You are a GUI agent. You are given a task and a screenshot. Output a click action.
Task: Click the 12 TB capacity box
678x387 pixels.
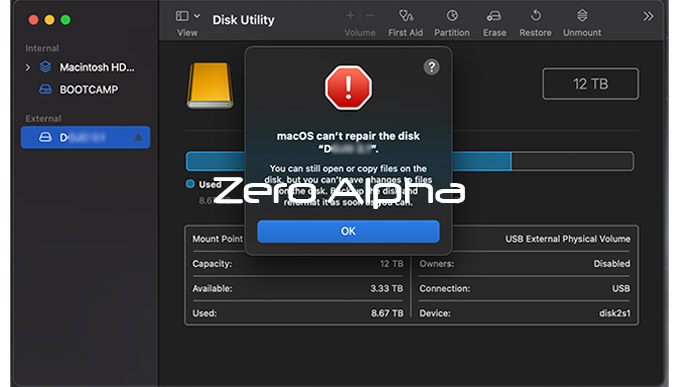pos(590,84)
